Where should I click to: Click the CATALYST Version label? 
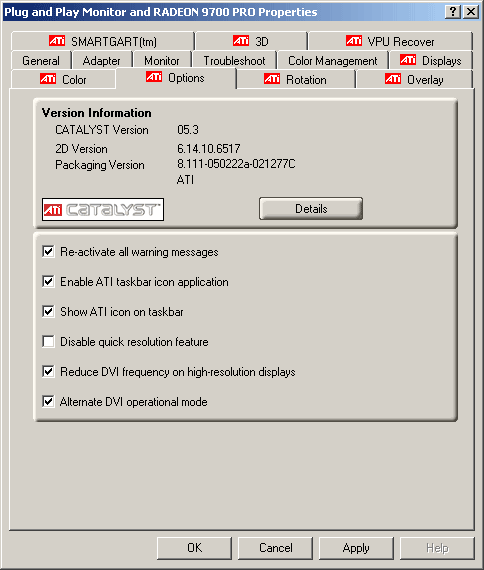pyautogui.click(x=102, y=130)
